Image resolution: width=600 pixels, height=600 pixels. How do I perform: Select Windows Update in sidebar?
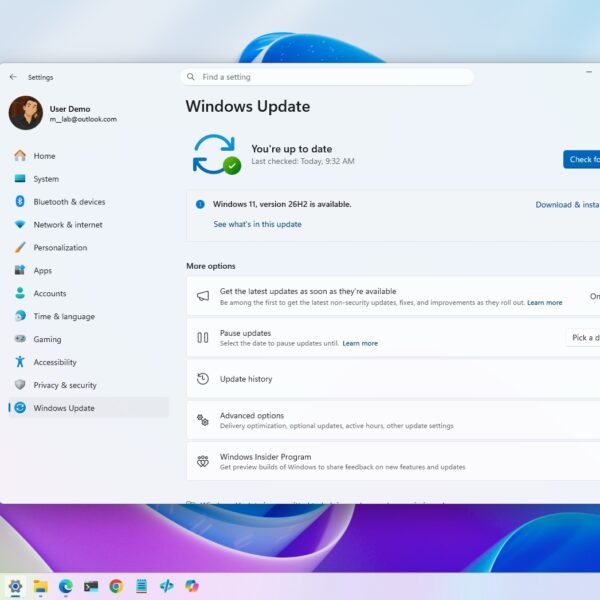(89, 408)
